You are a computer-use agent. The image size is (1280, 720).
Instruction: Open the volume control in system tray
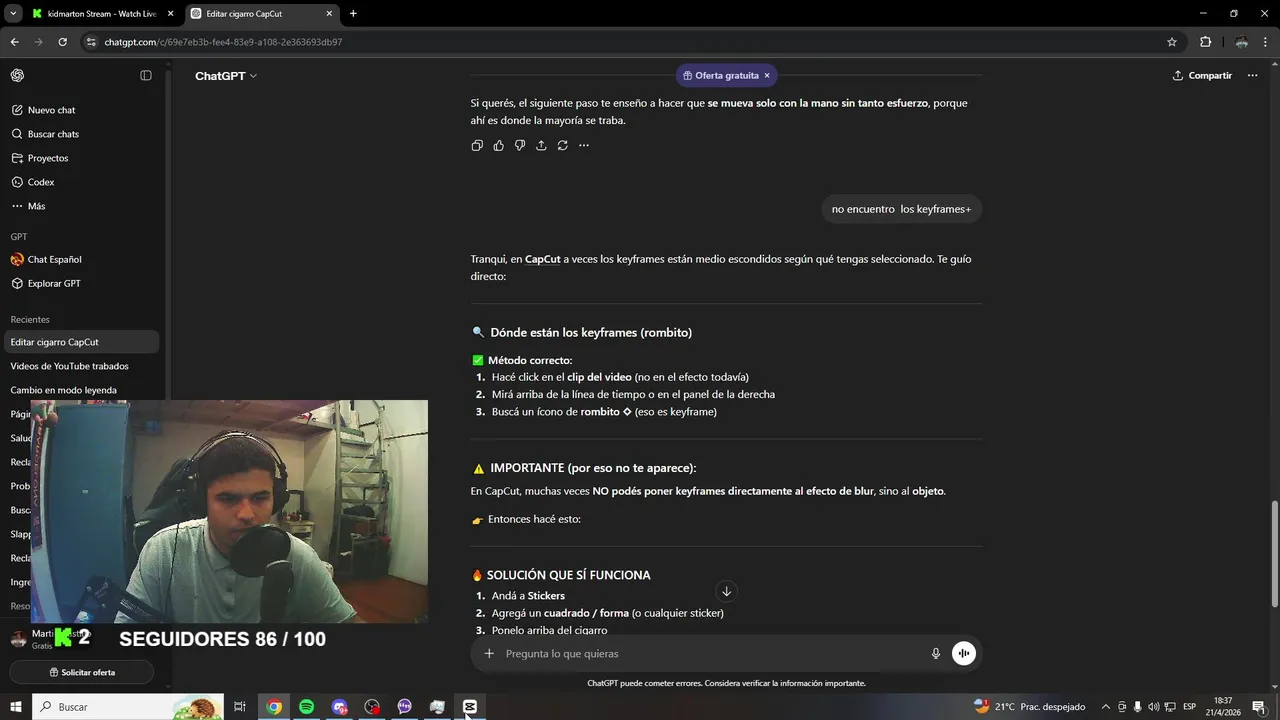1154,707
